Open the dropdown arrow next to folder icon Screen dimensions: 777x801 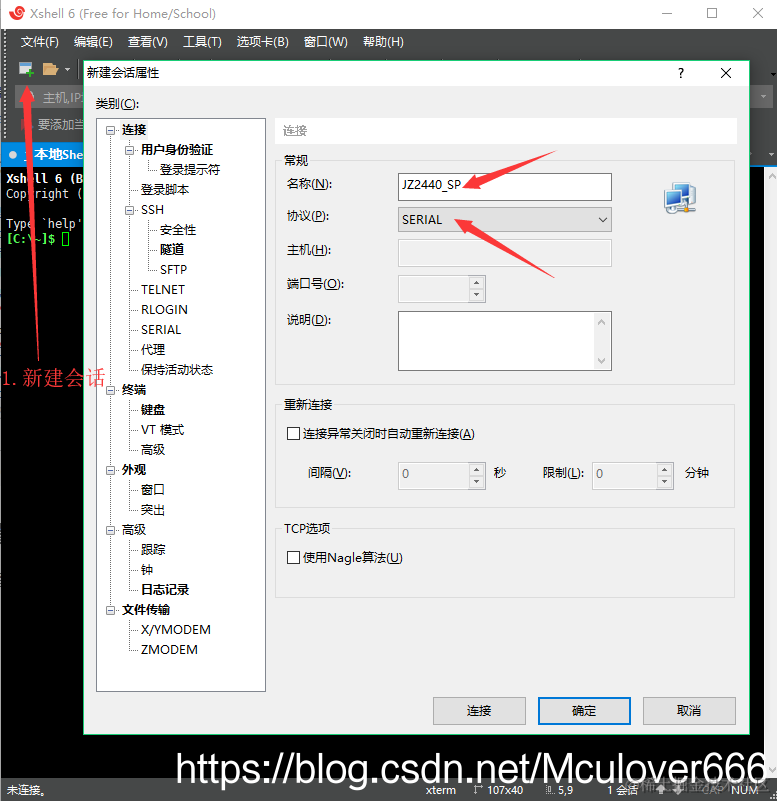point(67,69)
